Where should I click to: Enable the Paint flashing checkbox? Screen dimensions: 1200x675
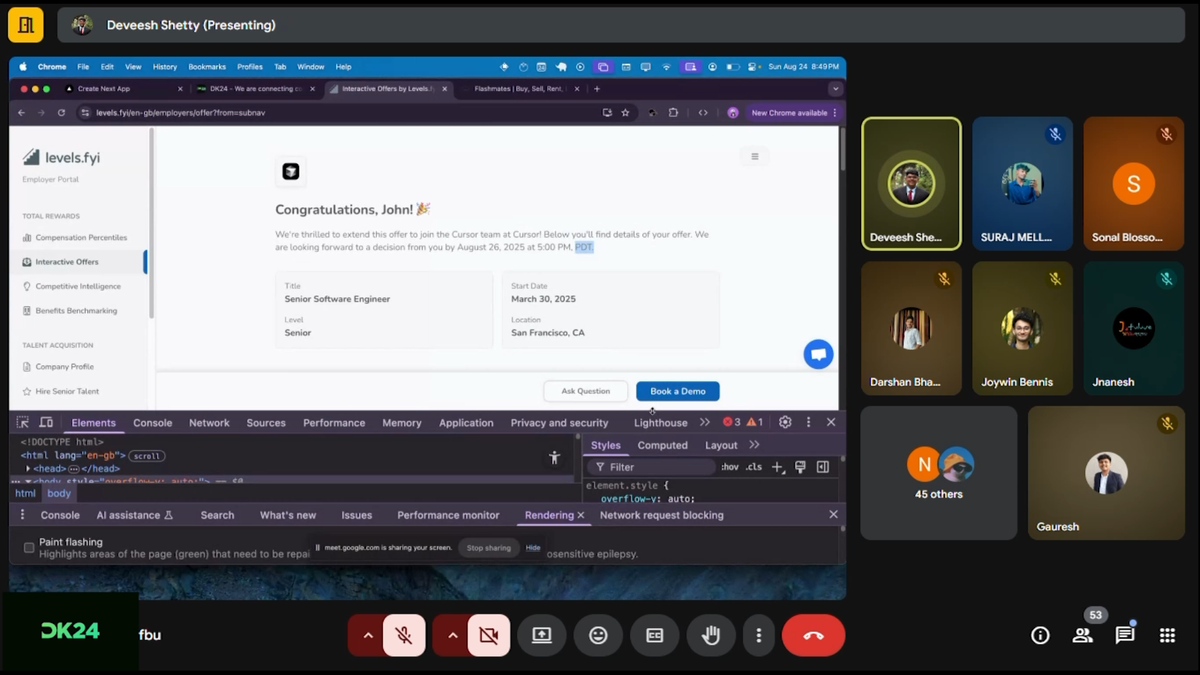coord(29,547)
